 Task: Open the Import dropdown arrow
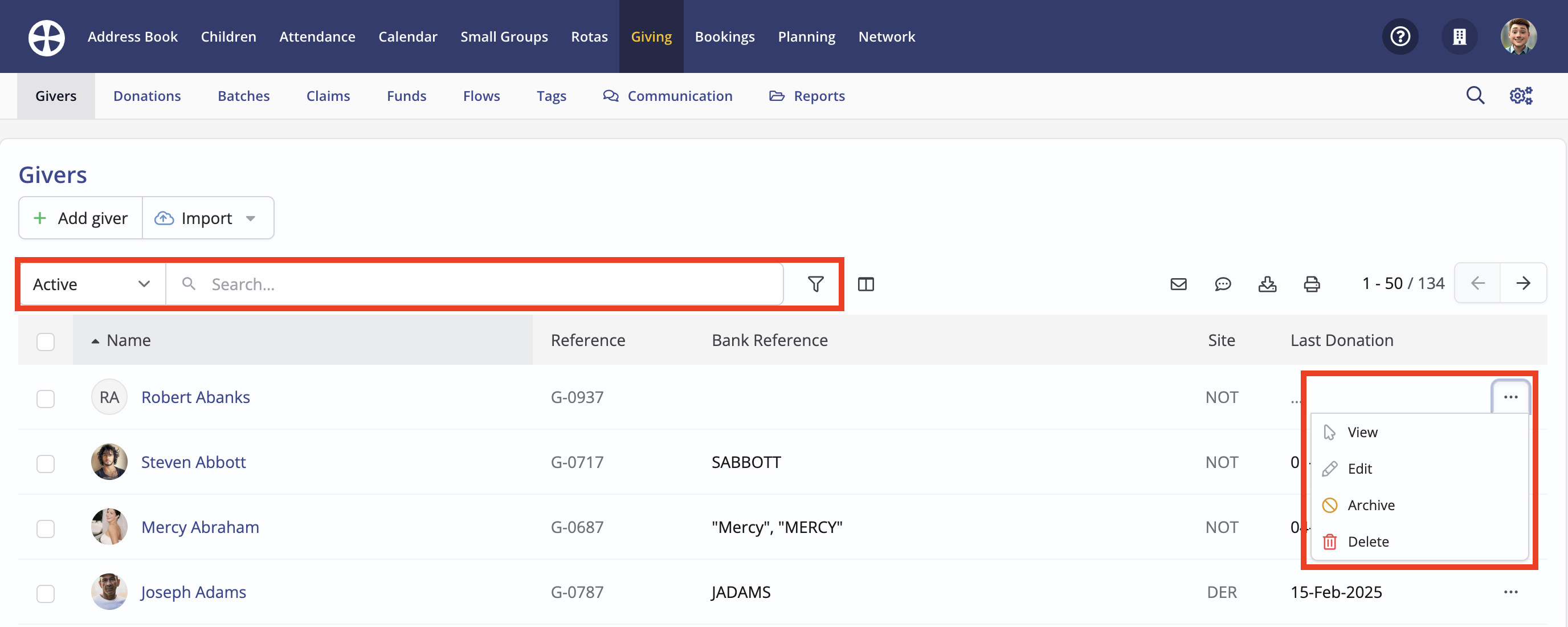[x=251, y=218]
